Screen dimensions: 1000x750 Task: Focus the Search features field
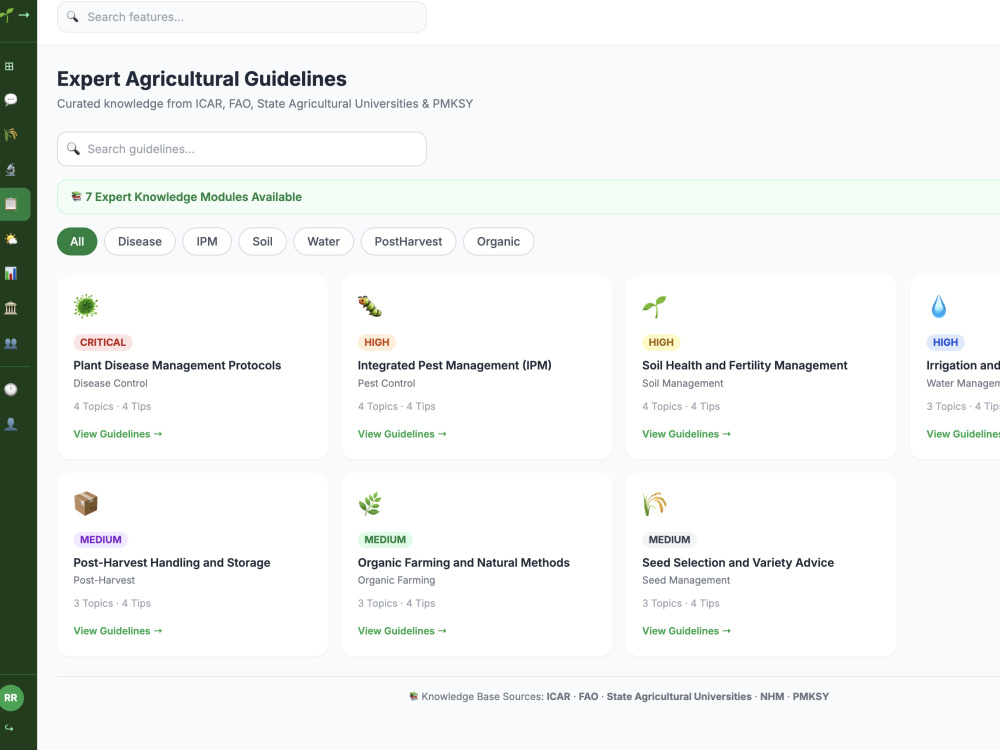click(x=242, y=17)
